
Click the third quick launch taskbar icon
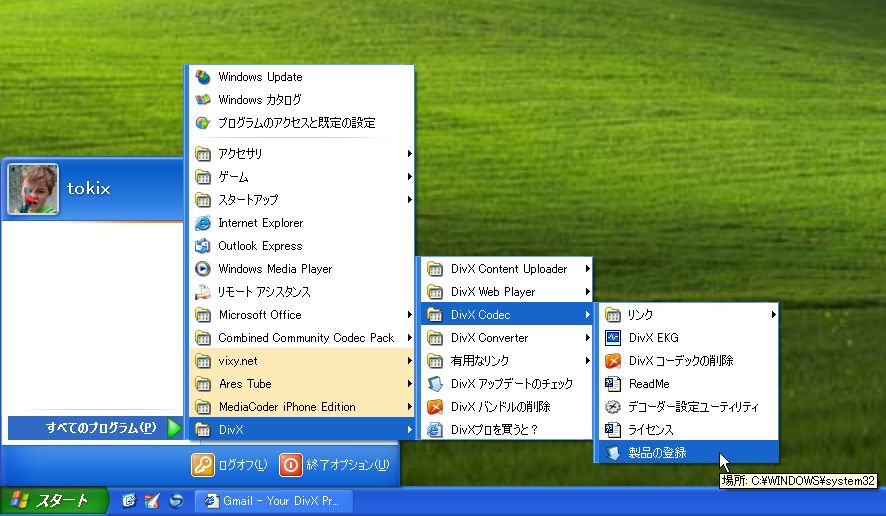coord(176,501)
